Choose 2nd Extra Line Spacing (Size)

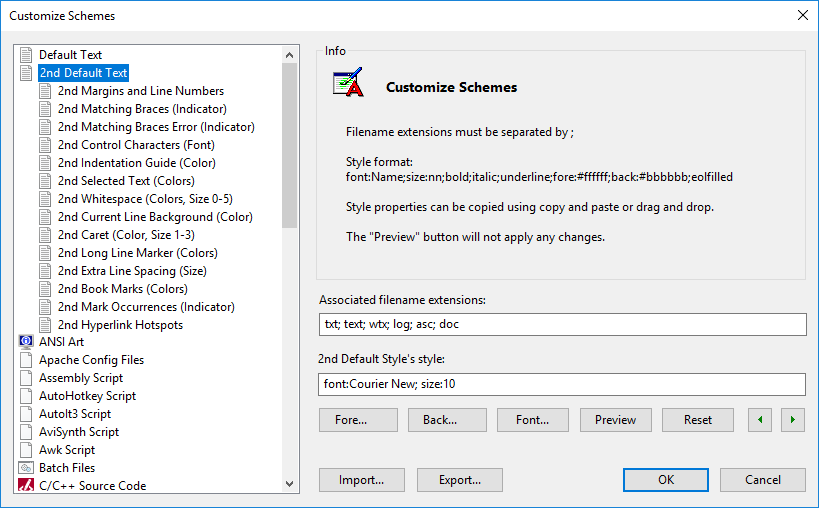[x=132, y=271]
